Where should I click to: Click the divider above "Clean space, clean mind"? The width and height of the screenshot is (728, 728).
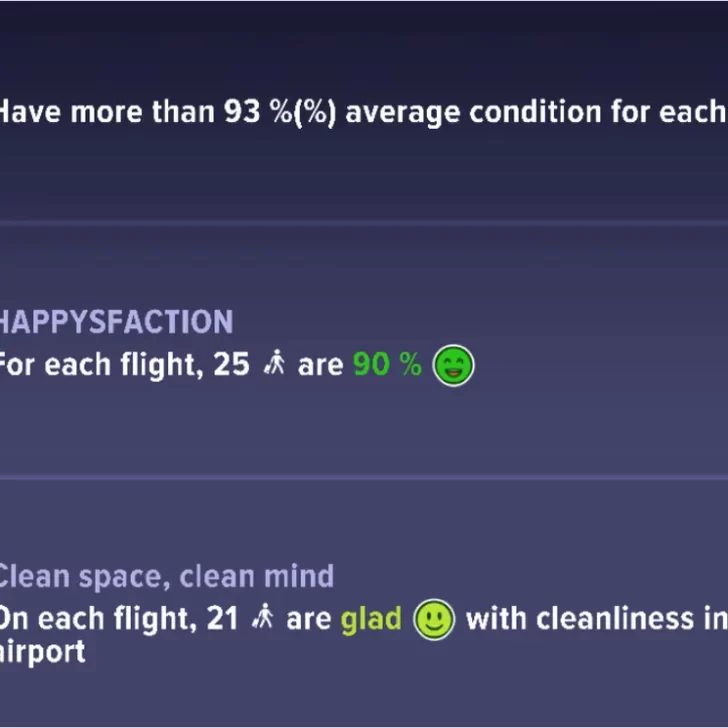click(364, 477)
